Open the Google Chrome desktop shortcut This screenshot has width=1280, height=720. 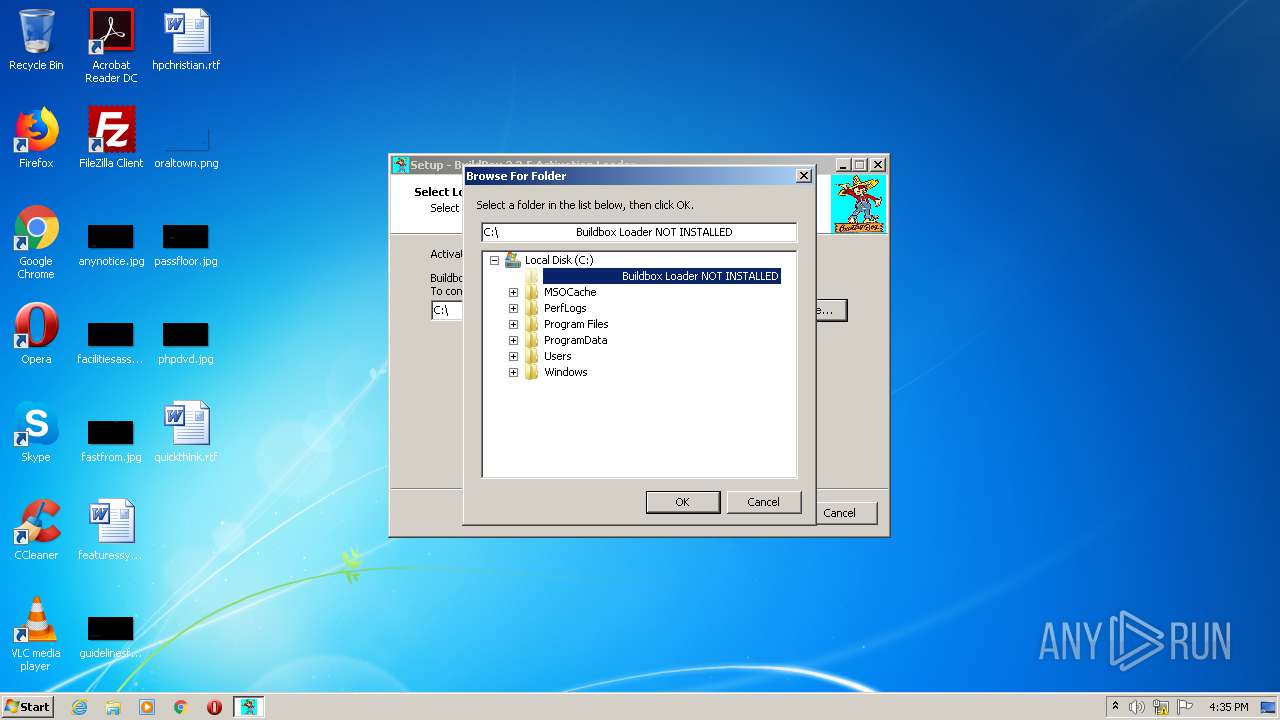click(36, 242)
